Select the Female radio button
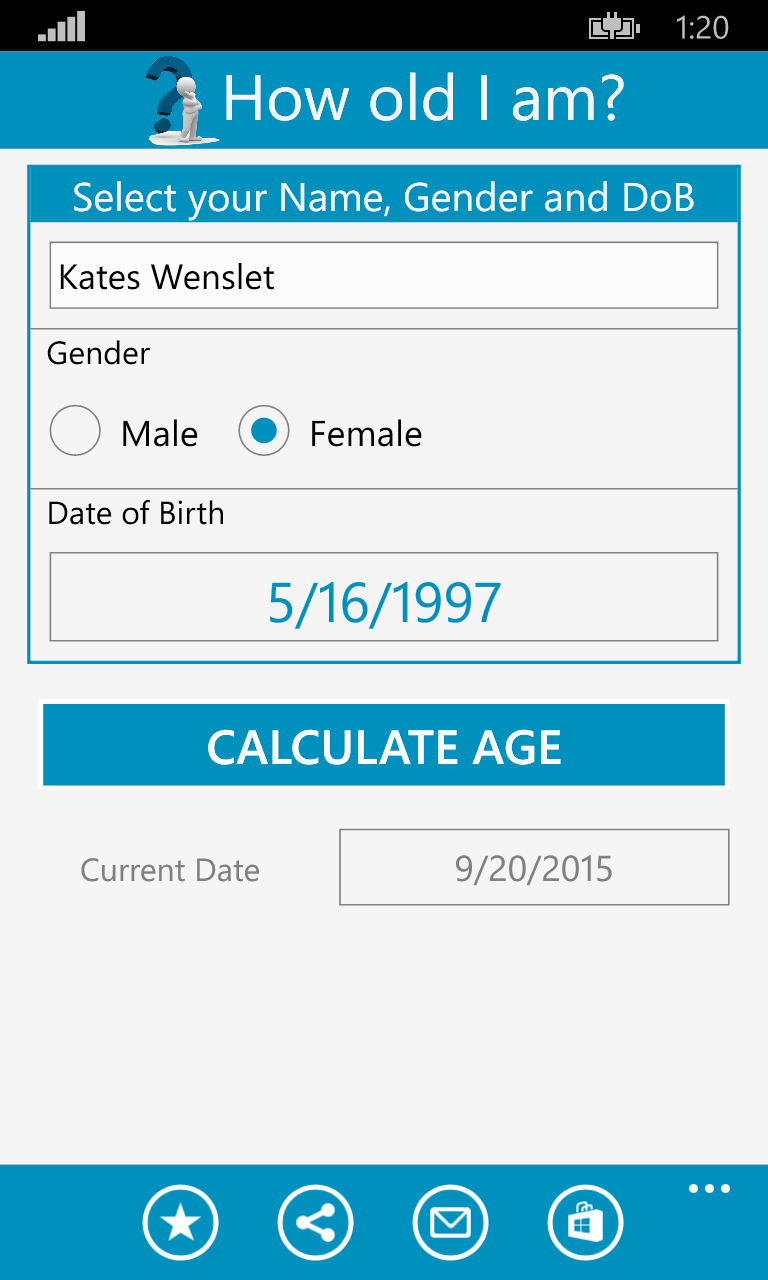768x1280 pixels. point(264,431)
